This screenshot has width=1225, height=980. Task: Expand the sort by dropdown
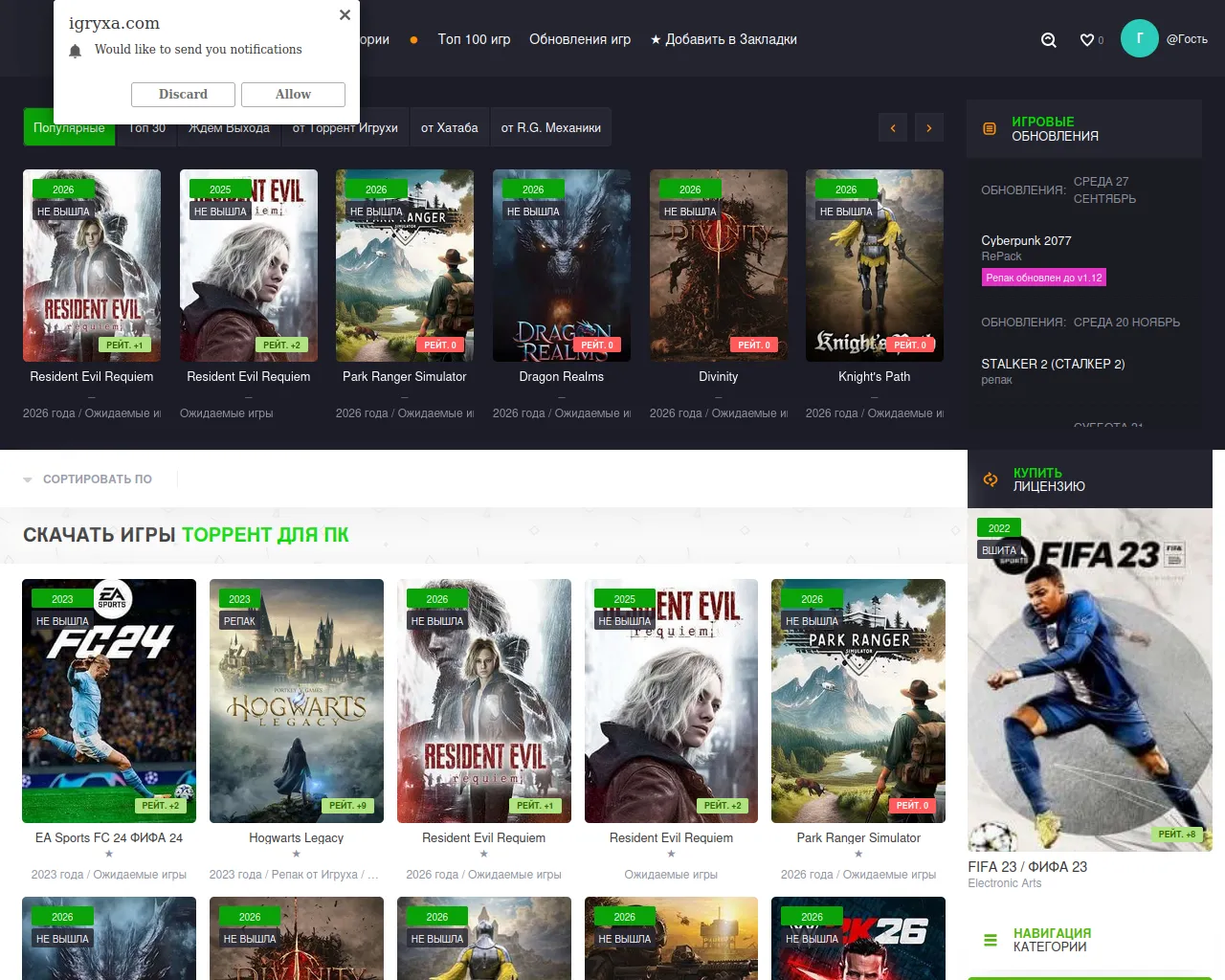pos(88,479)
